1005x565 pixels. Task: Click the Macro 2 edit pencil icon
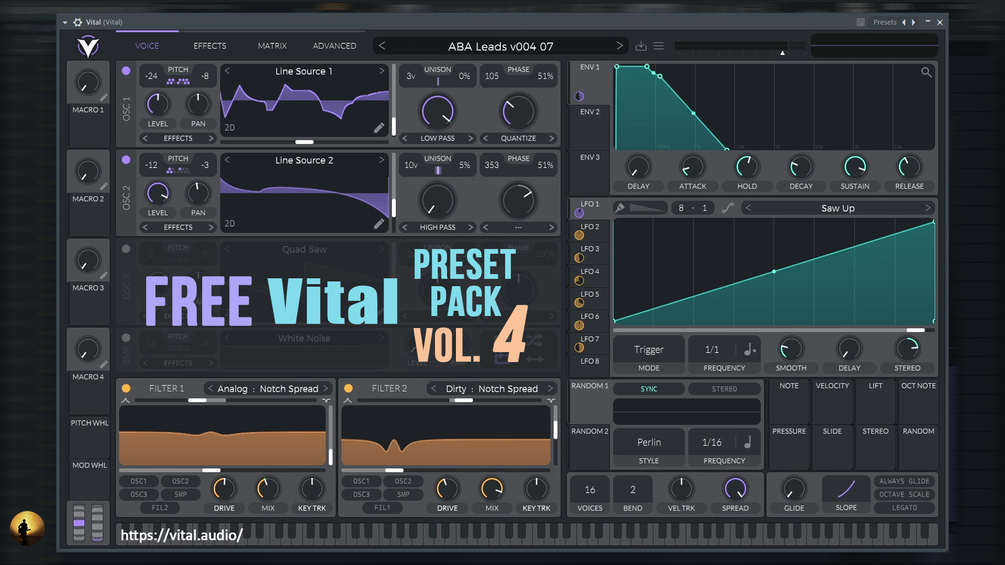(104, 186)
